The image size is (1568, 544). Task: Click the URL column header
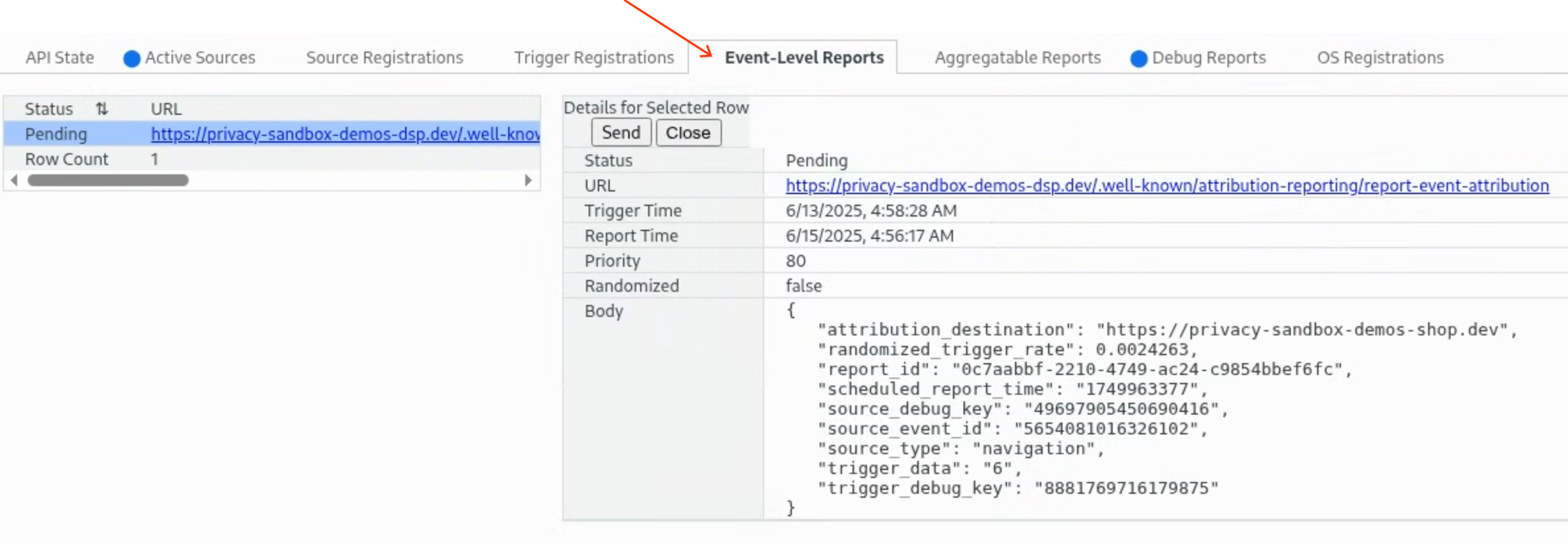[x=166, y=109]
